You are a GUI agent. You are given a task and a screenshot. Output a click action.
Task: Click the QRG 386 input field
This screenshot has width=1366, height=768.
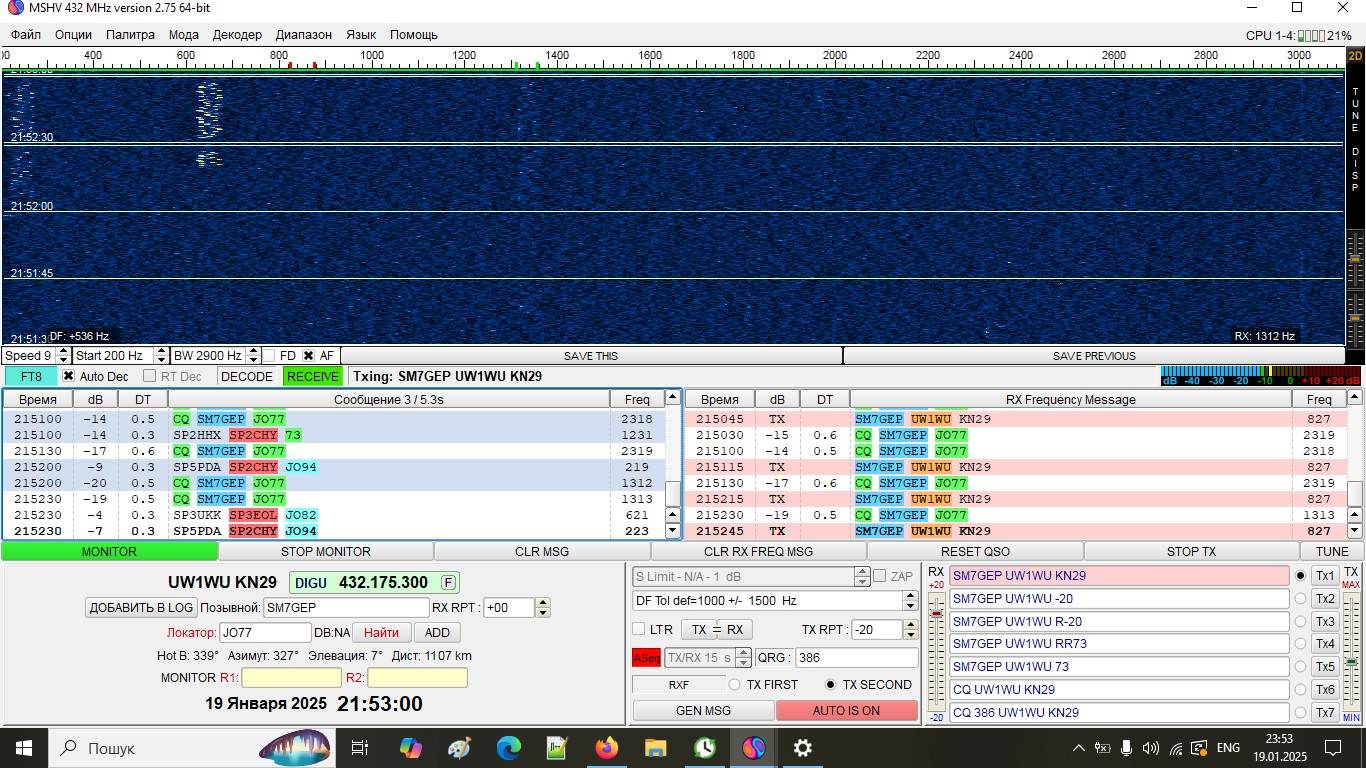coord(856,658)
